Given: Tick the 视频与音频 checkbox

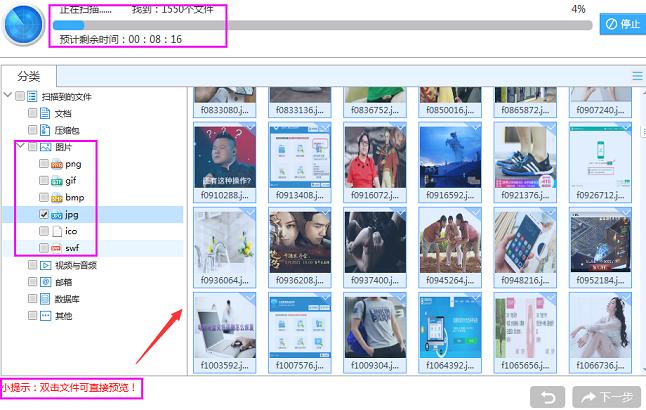Looking at the screenshot, I should point(33,265).
